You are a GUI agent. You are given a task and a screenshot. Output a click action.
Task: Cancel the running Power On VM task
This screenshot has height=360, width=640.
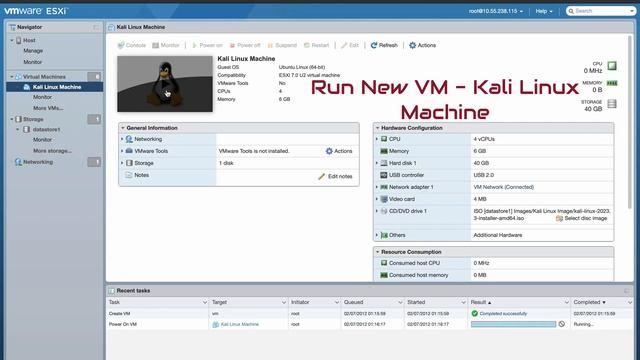(562, 324)
